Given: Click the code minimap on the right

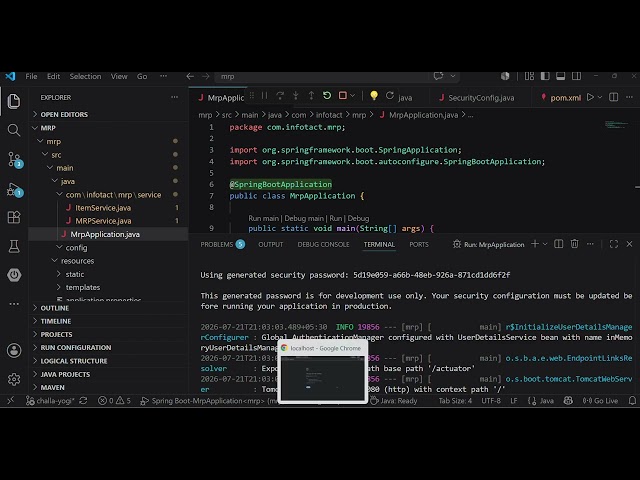Looking at the screenshot, I should click(x=616, y=124).
